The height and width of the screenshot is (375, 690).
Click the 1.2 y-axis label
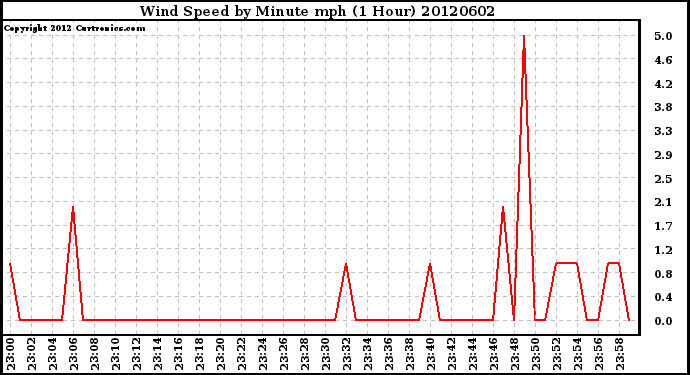click(663, 250)
